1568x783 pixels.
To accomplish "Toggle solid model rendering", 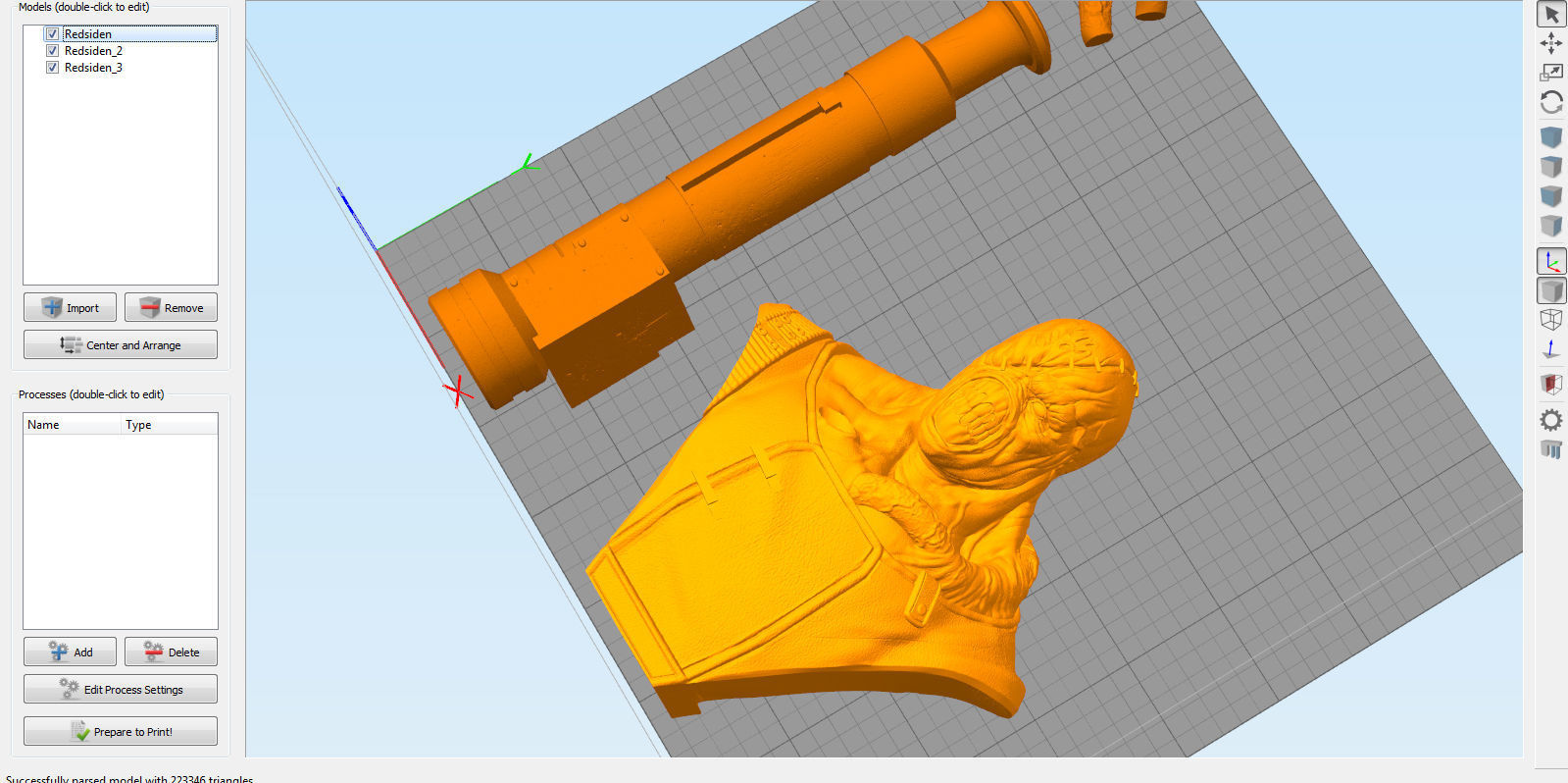I will 1551,290.
